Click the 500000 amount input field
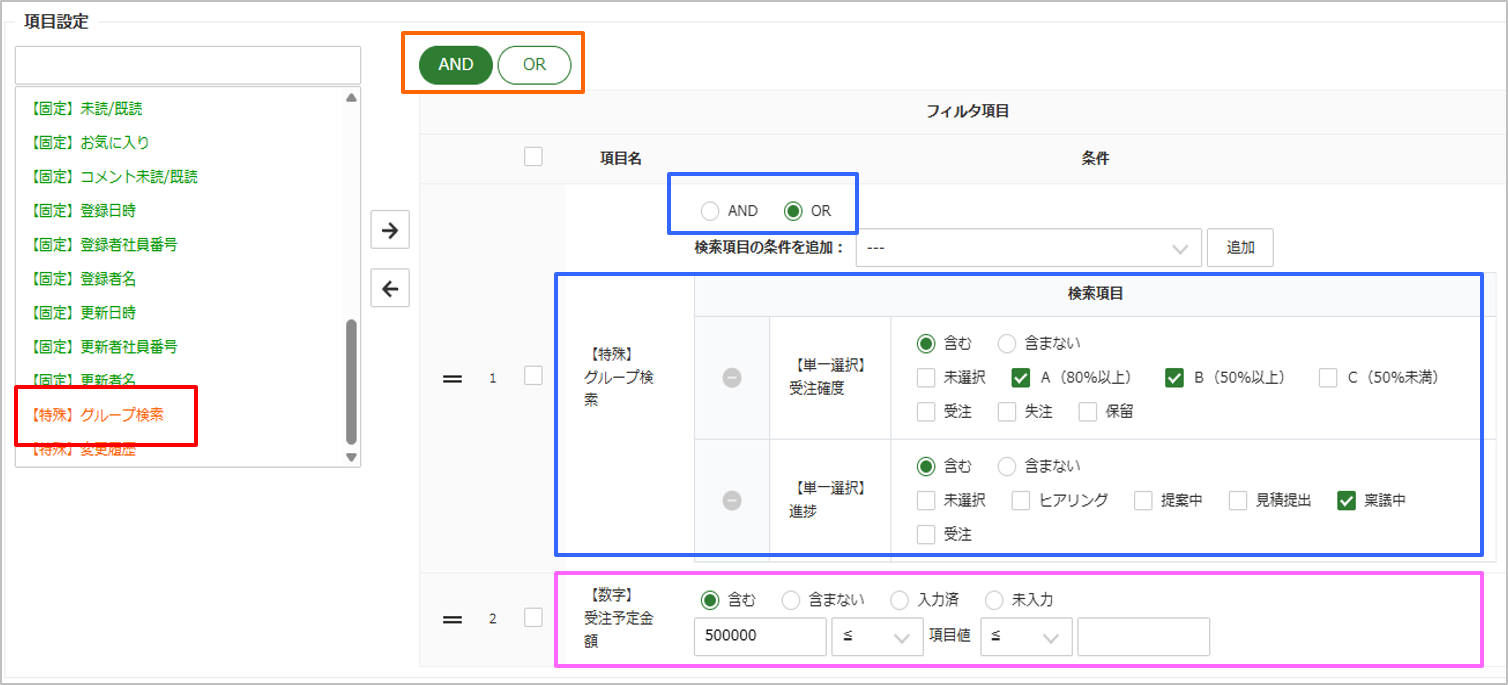 pos(760,637)
